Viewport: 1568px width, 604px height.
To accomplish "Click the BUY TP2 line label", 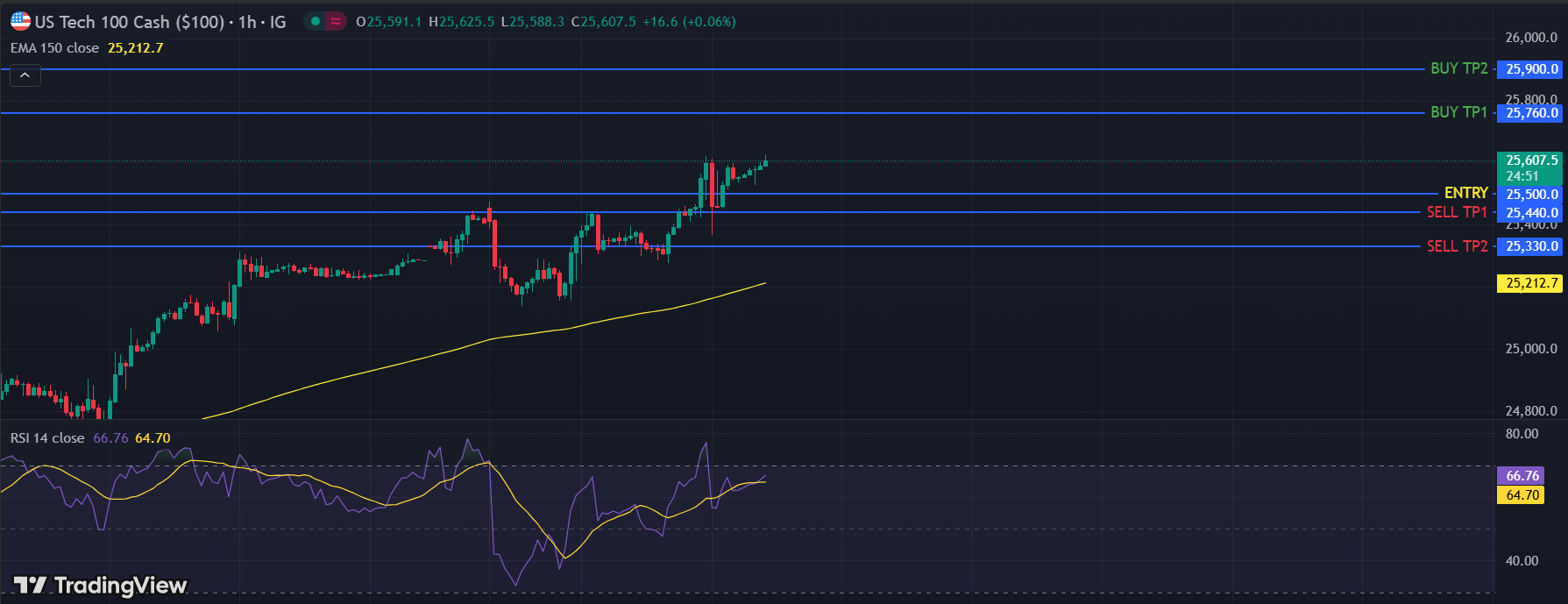I will [x=1458, y=68].
